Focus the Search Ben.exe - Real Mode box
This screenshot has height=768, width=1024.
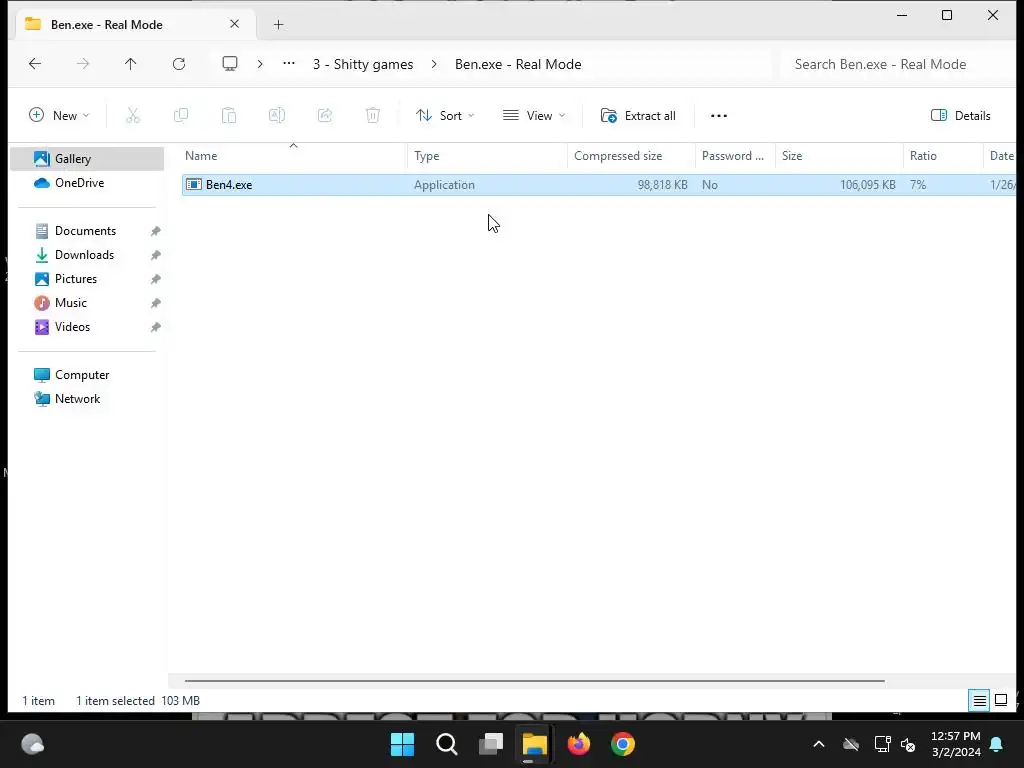[897, 64]
